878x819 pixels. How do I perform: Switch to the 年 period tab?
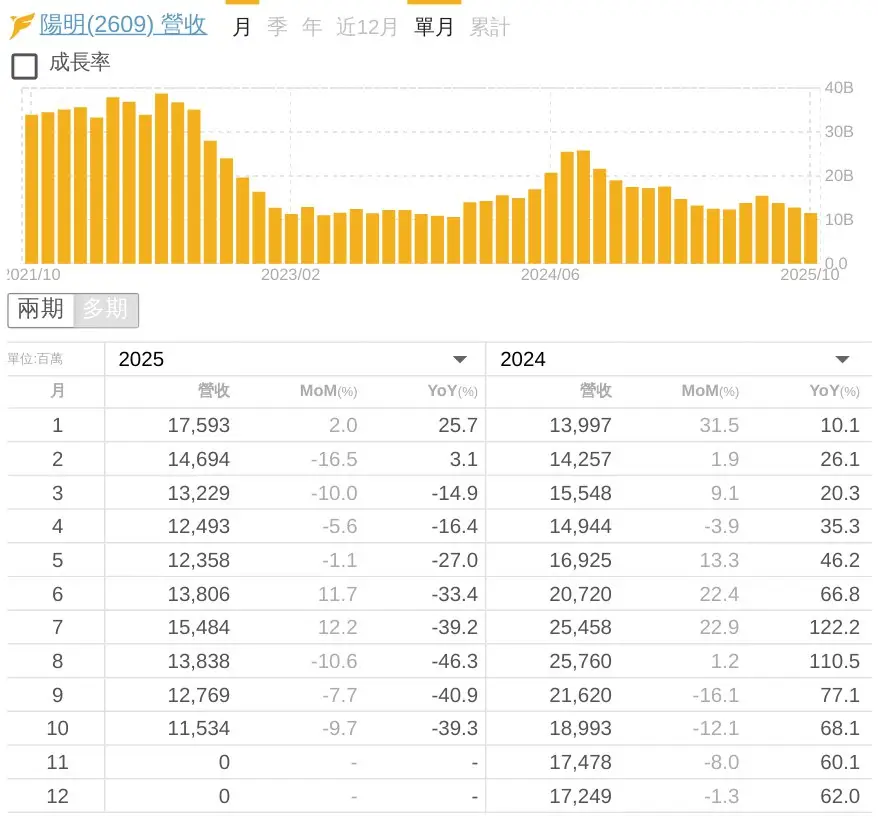pos(312,27)
